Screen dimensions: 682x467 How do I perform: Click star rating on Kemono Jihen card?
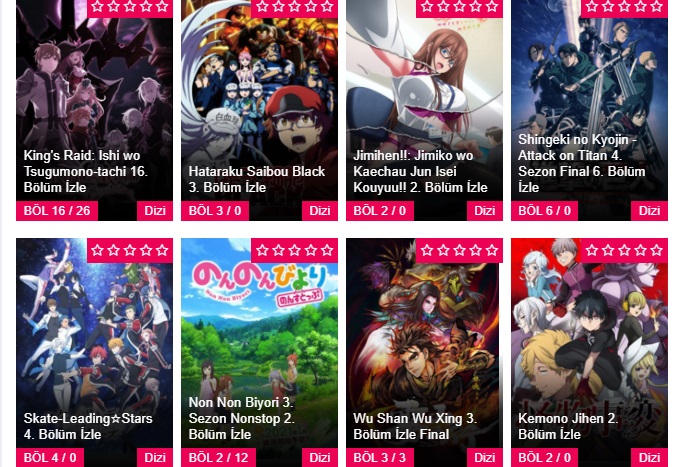pos(624,250)
